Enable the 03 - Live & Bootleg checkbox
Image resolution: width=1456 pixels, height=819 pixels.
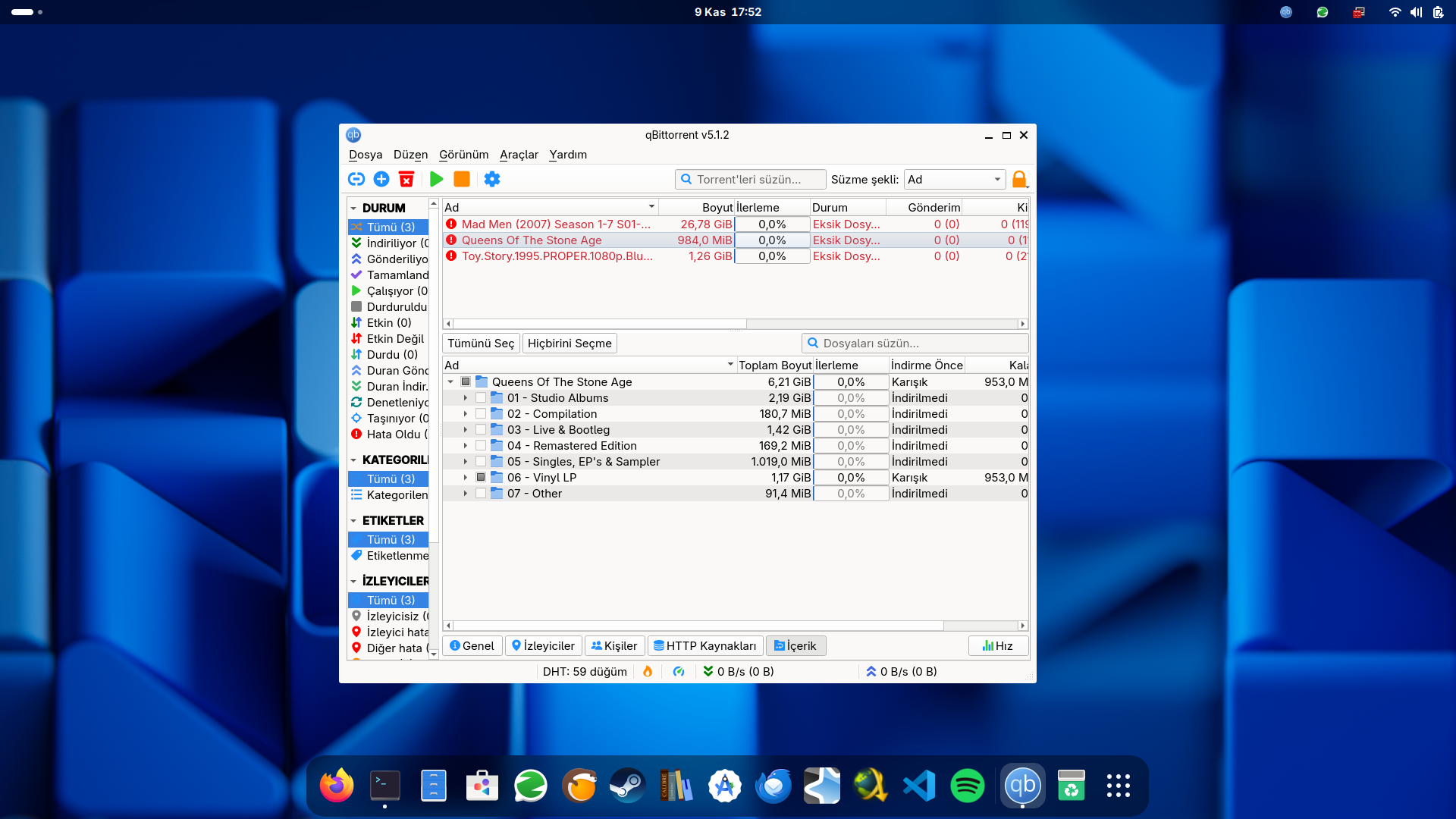481,430
